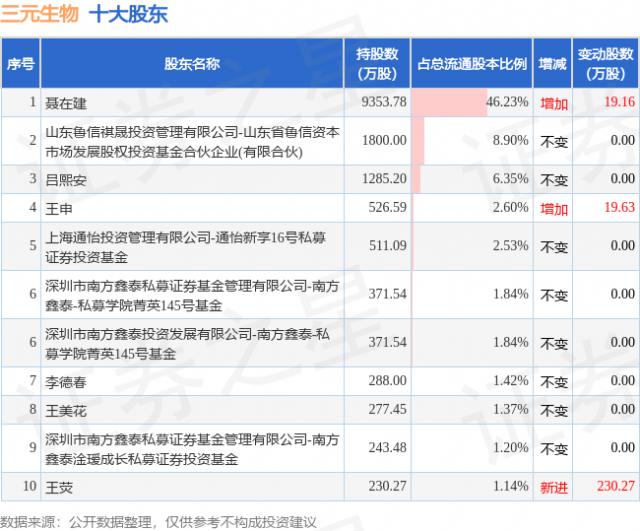The height and width of the screenshot is (531, 640).
Task: Click the red 新进 status label
Action: 553,487
